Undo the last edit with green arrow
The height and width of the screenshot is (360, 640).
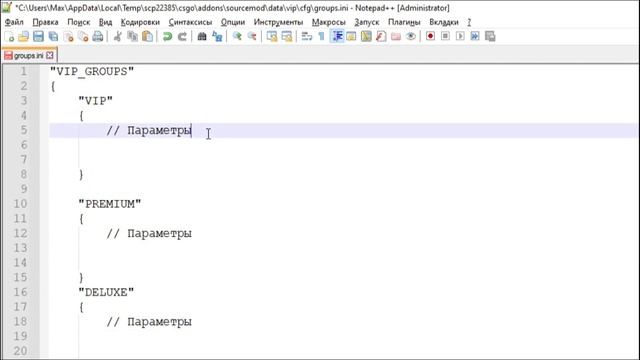[x=167, y=37]
